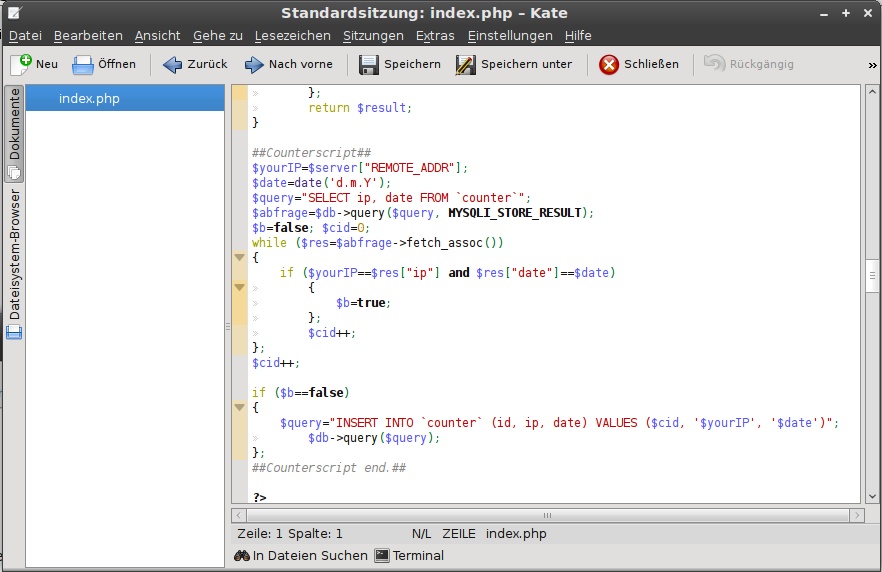882x572 pixels.
Task: Click Speichern unter save-as icon
Action: click(x=465, y=64)
